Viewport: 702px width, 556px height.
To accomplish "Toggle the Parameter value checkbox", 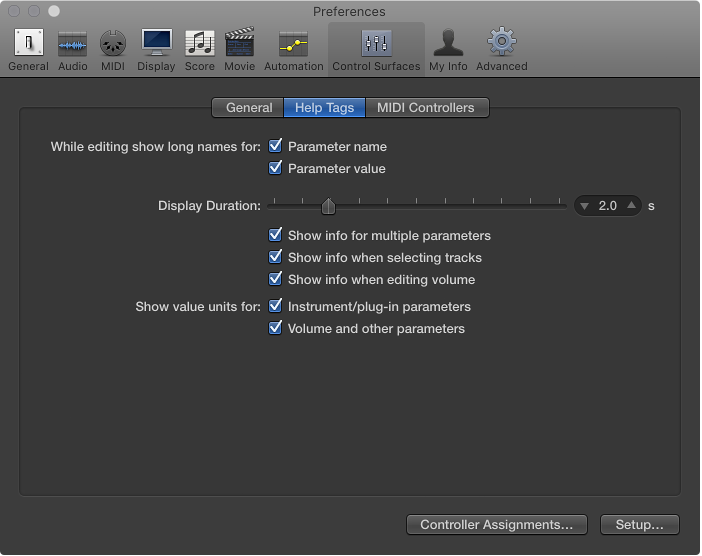I will tap(275, 168).
